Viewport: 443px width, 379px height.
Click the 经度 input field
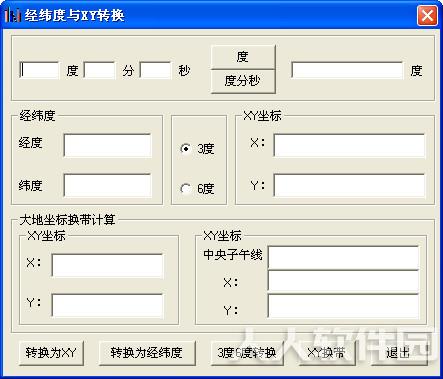click(107, 145)
